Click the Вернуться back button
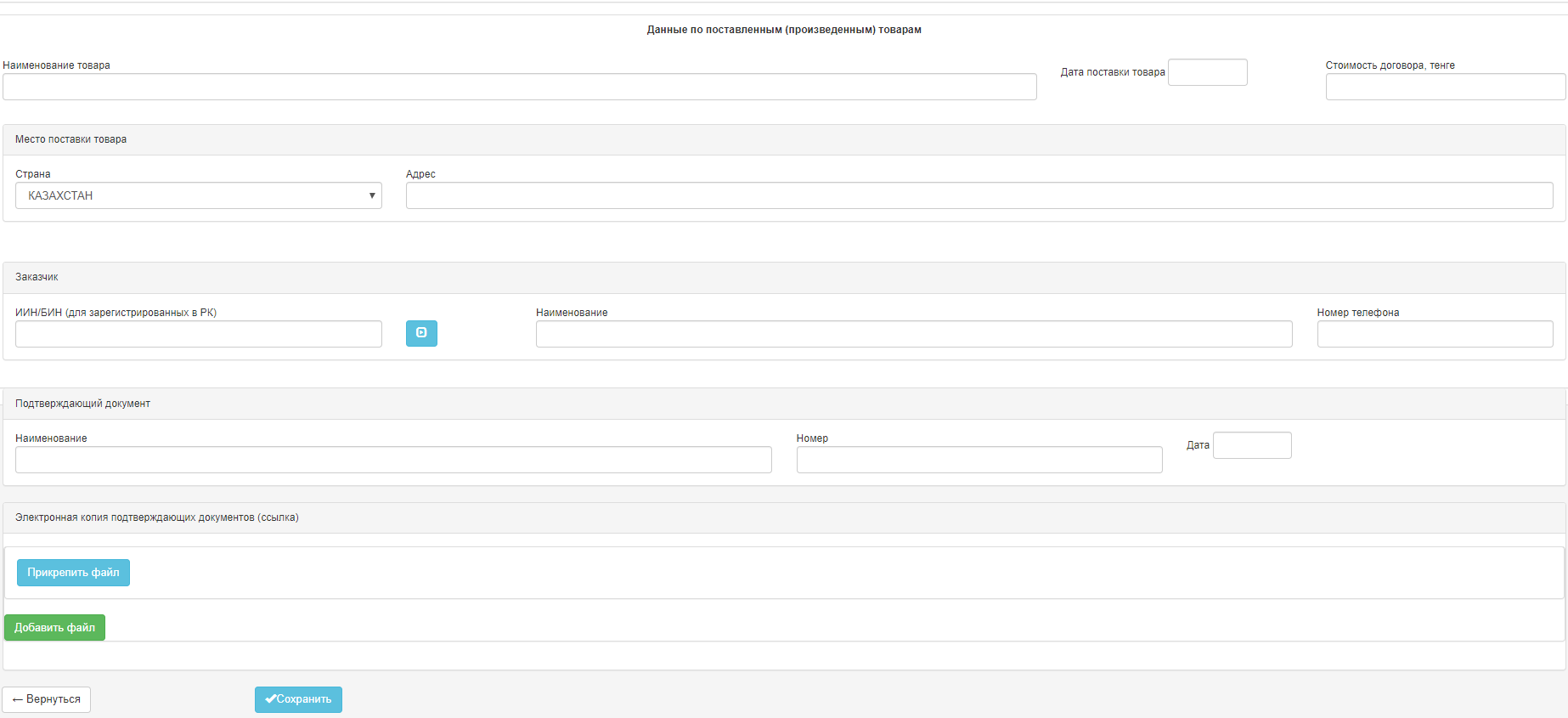 coord(47,699)
